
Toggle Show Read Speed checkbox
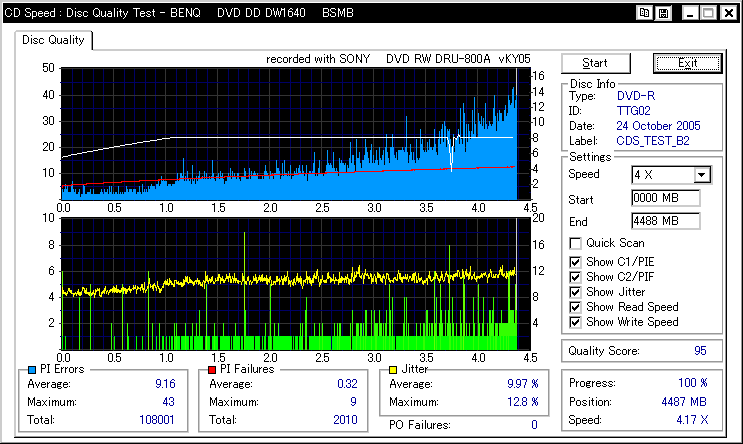[x=575, y=308]
